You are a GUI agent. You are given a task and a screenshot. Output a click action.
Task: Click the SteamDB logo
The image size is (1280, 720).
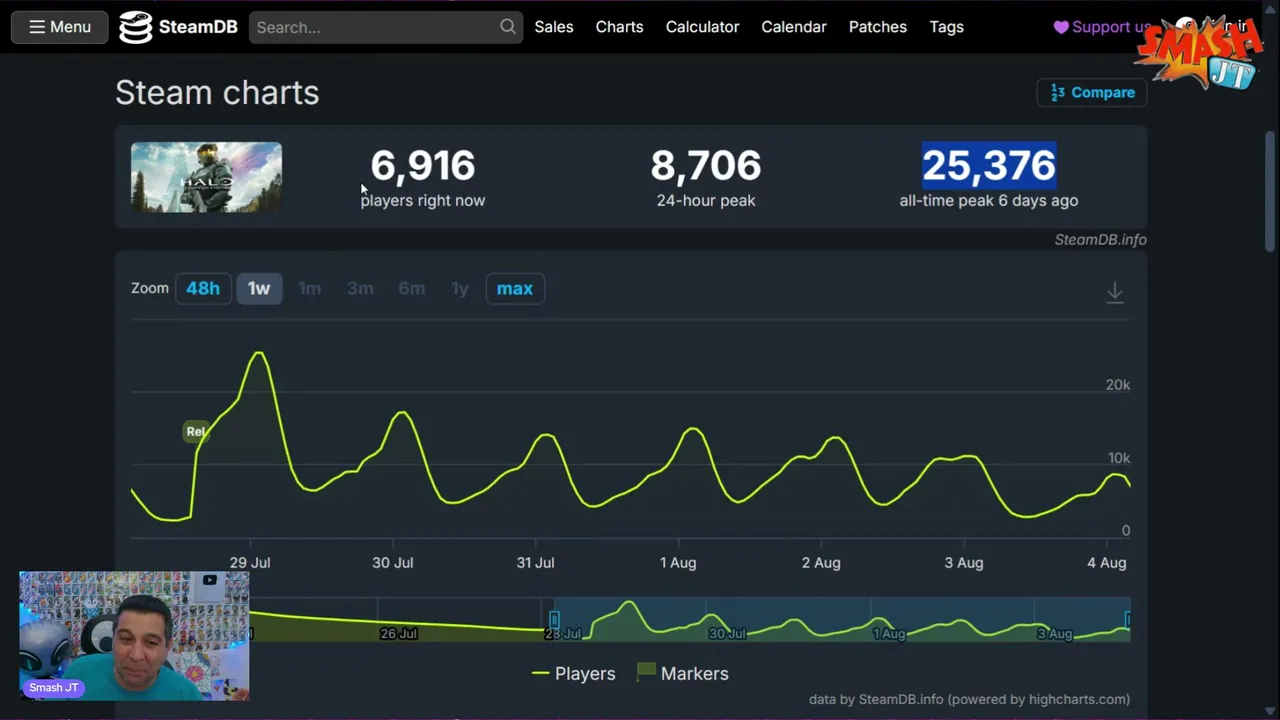point(178,27)
